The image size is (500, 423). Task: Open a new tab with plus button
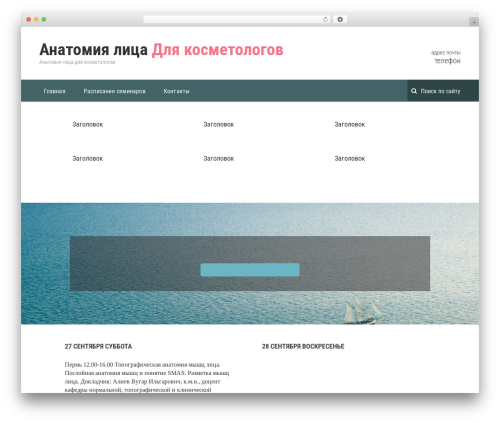(x=474, y=22)
